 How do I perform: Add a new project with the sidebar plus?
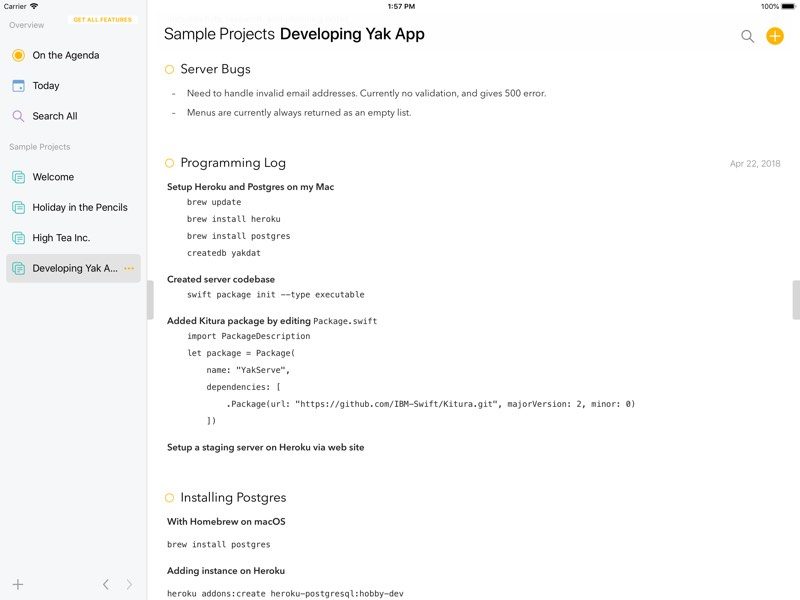coord(18,584)
